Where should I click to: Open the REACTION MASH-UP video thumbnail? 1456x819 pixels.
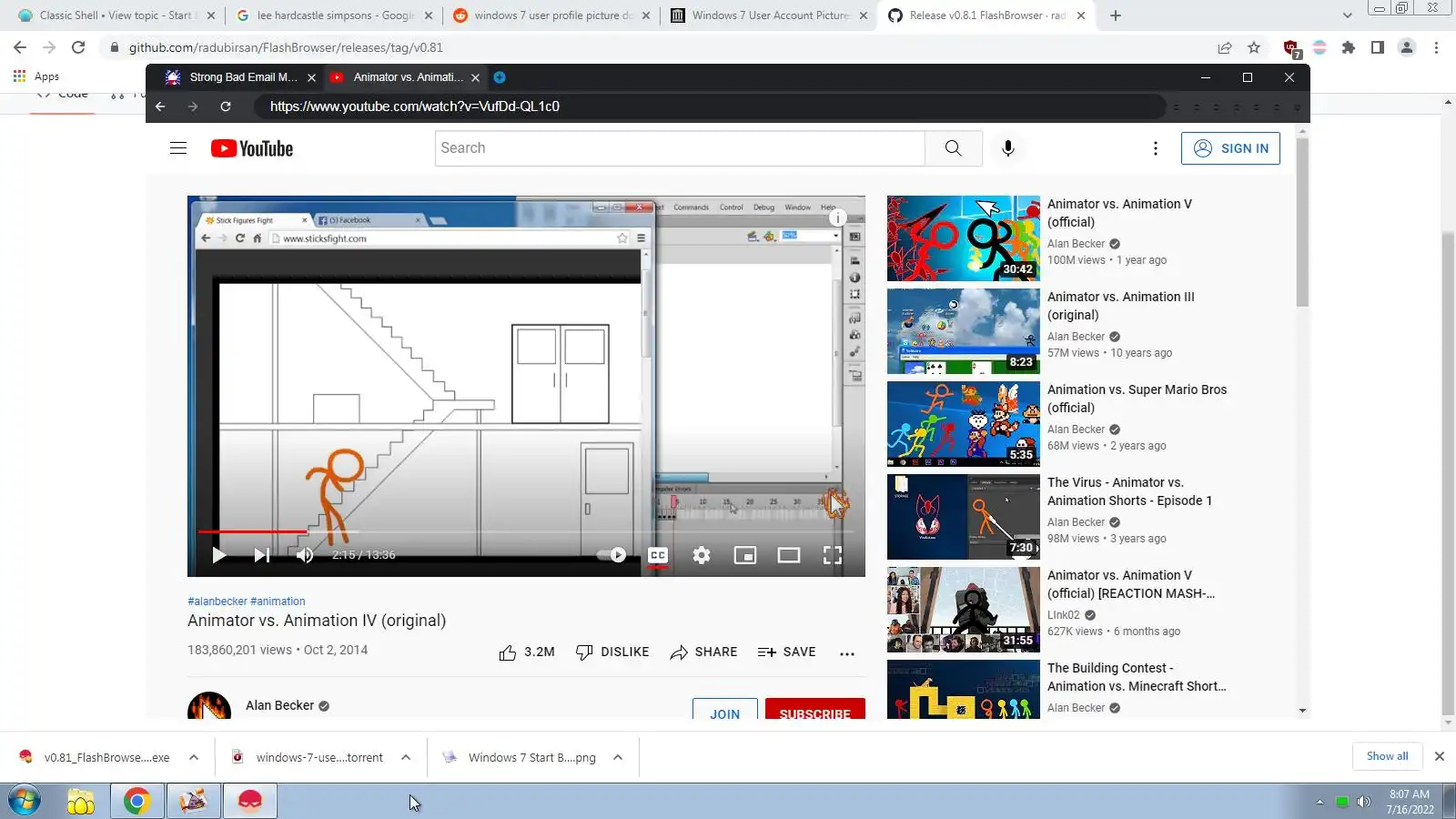point(964,610)
